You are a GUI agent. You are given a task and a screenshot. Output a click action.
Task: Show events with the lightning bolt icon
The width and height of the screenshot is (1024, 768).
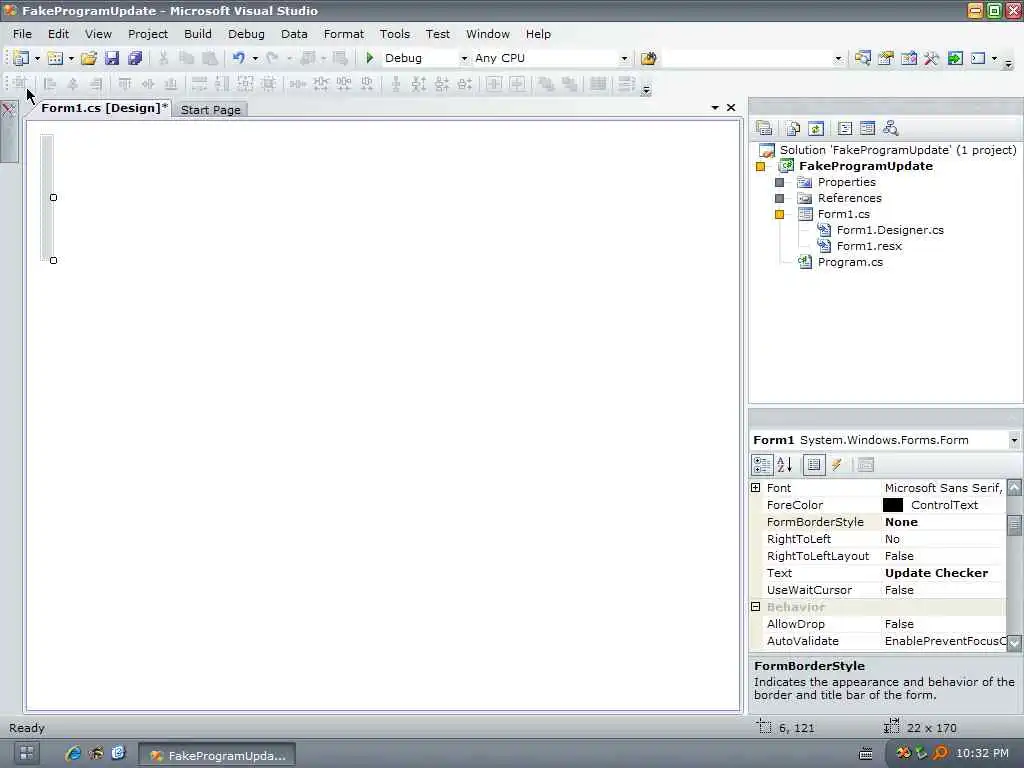837,464
